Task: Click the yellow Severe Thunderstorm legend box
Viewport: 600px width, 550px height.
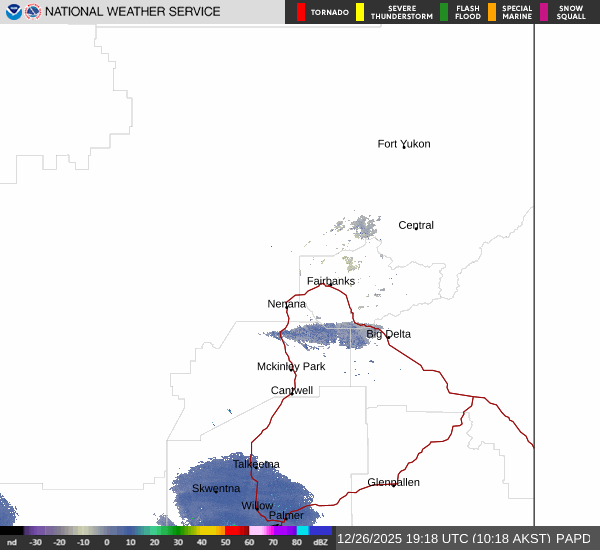Action: pos(360,12)
